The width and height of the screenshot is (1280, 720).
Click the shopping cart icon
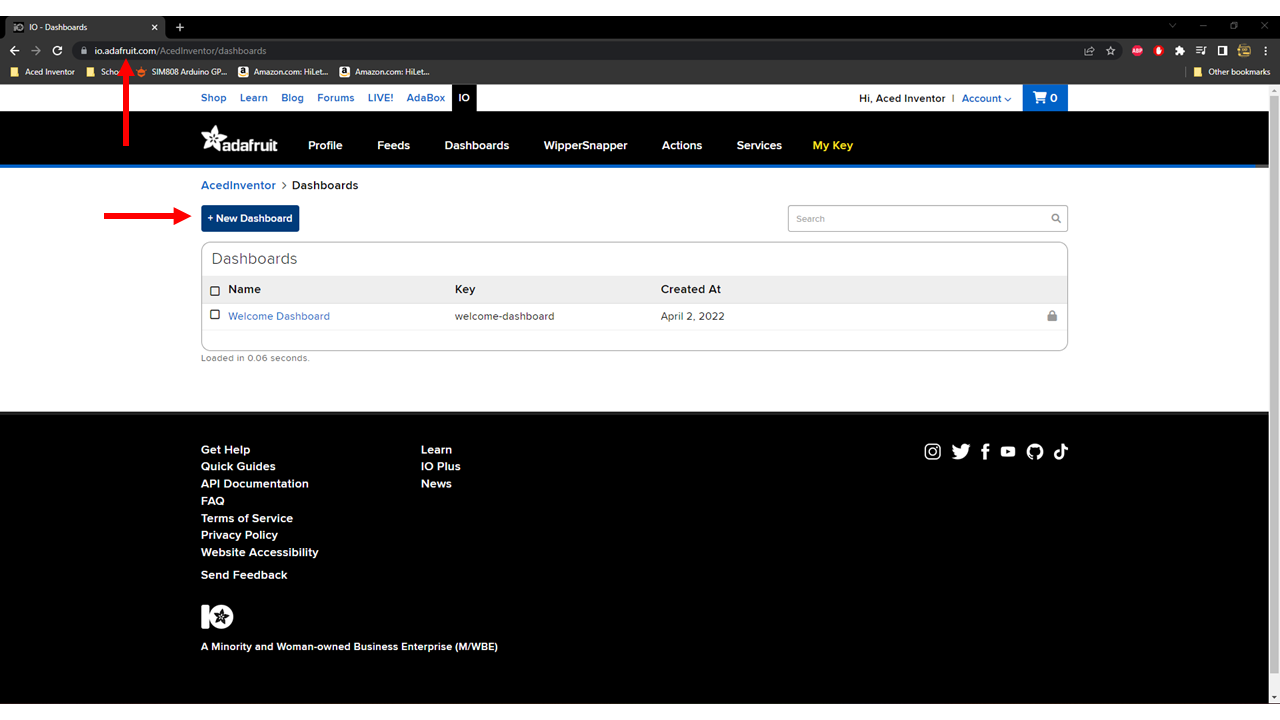point(1040,98)
